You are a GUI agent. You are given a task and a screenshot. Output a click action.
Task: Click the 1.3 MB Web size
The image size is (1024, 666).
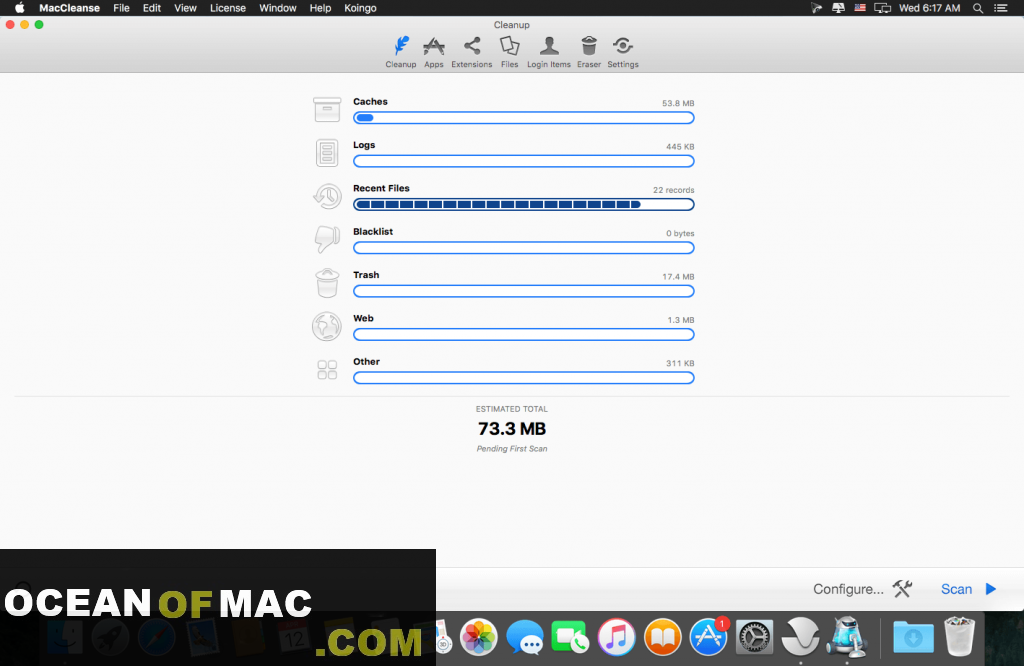[x=680, y=320]
